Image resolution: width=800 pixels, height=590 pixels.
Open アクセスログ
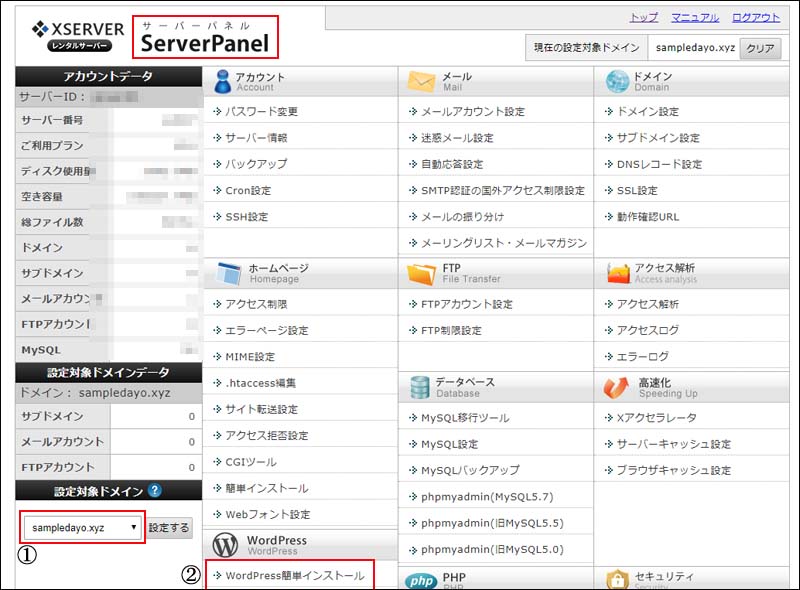click(x=648, y=330)
